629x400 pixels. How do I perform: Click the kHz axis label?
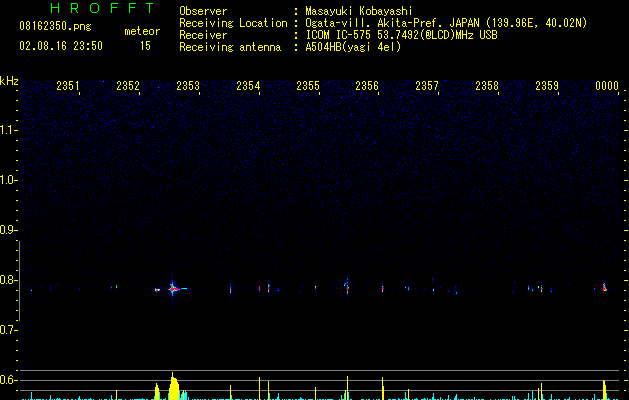9,81
